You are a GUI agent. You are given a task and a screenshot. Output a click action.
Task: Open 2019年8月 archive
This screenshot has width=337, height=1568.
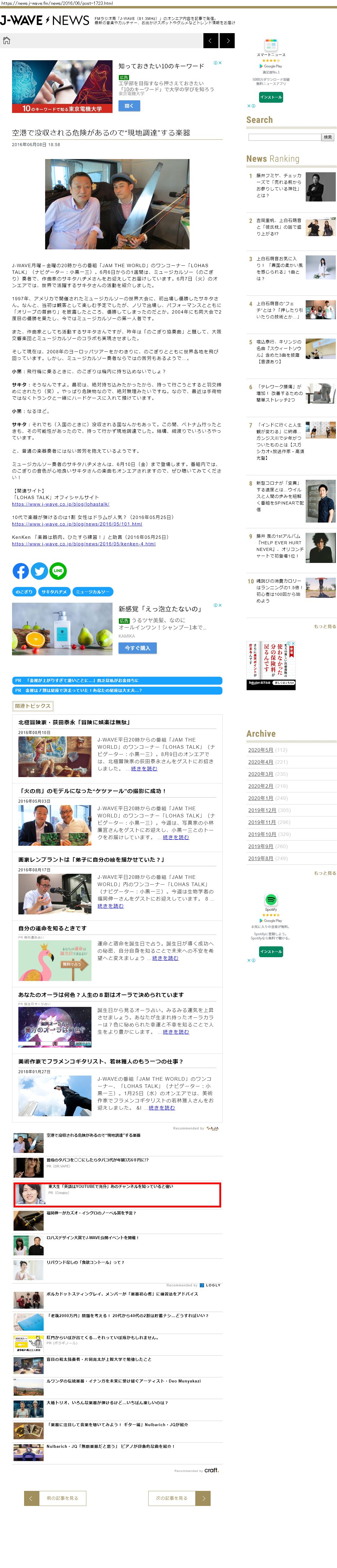pos(260,858)
